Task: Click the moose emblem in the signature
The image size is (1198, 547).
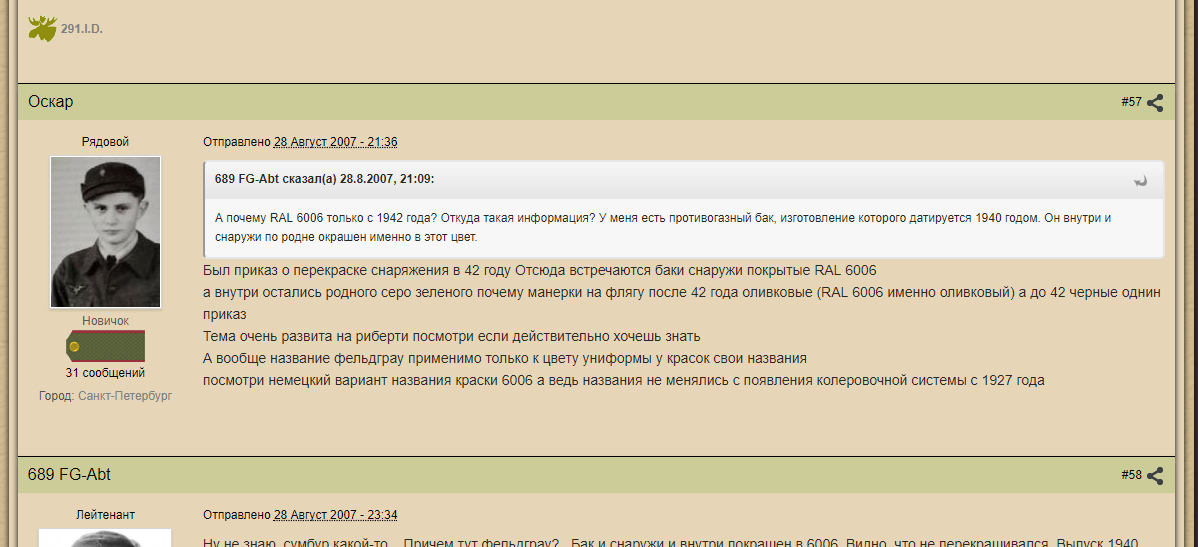Action: coord(42,29)
